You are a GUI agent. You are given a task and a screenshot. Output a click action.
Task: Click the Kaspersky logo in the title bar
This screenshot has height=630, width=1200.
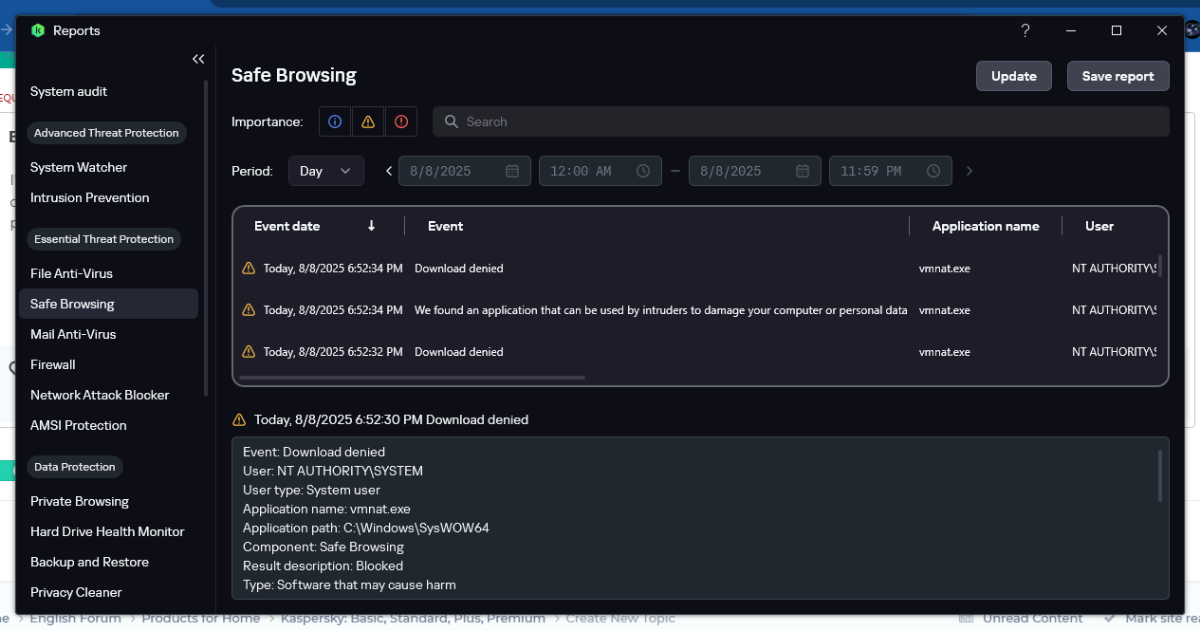click(38, 31)
